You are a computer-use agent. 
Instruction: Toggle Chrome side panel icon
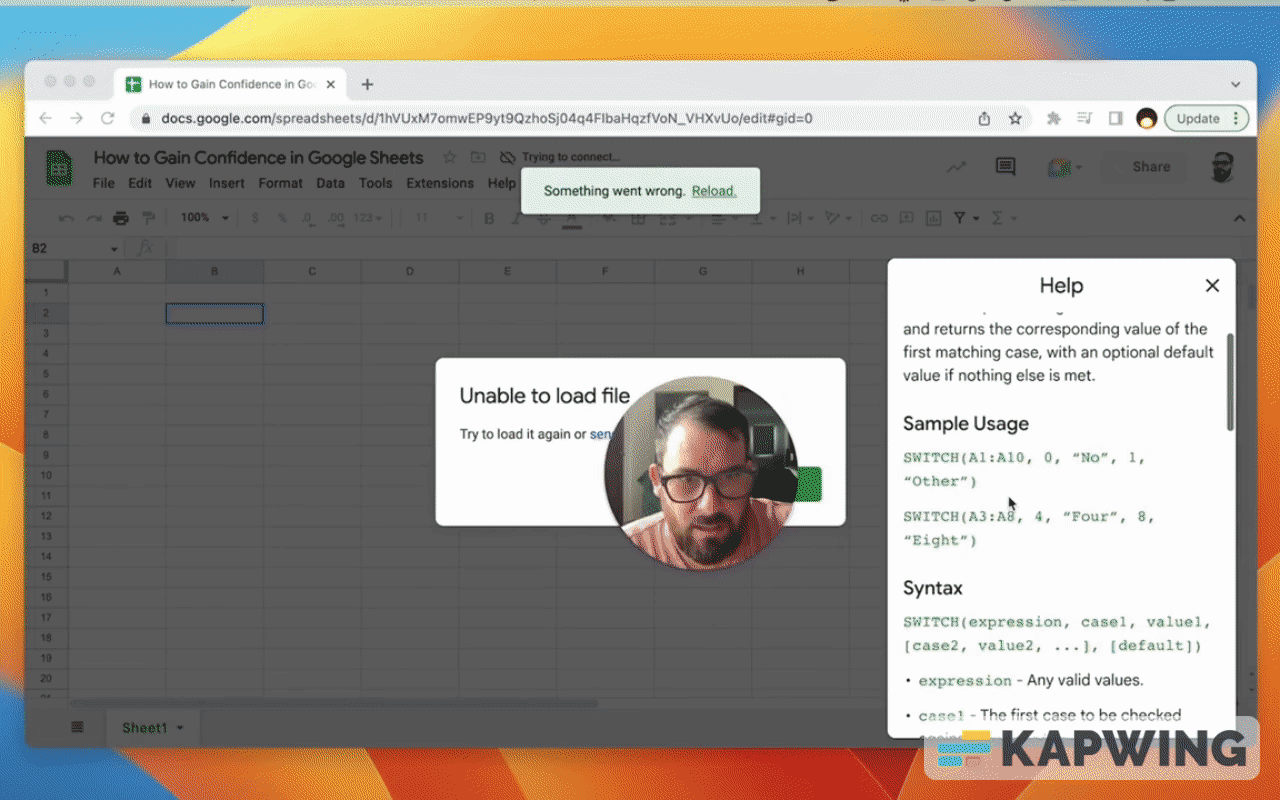pyautogui.click(x=1115, y=118)
